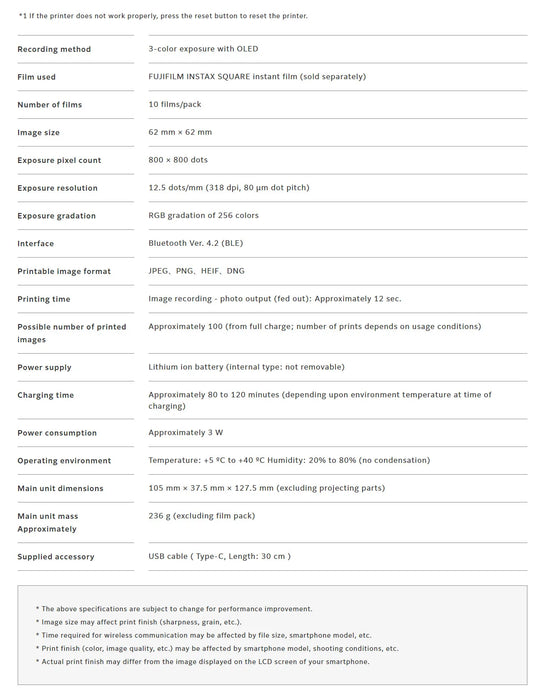Click the USB cable Type-C accessory text
The height and width of the screenshot is (700, 546).
219,556
